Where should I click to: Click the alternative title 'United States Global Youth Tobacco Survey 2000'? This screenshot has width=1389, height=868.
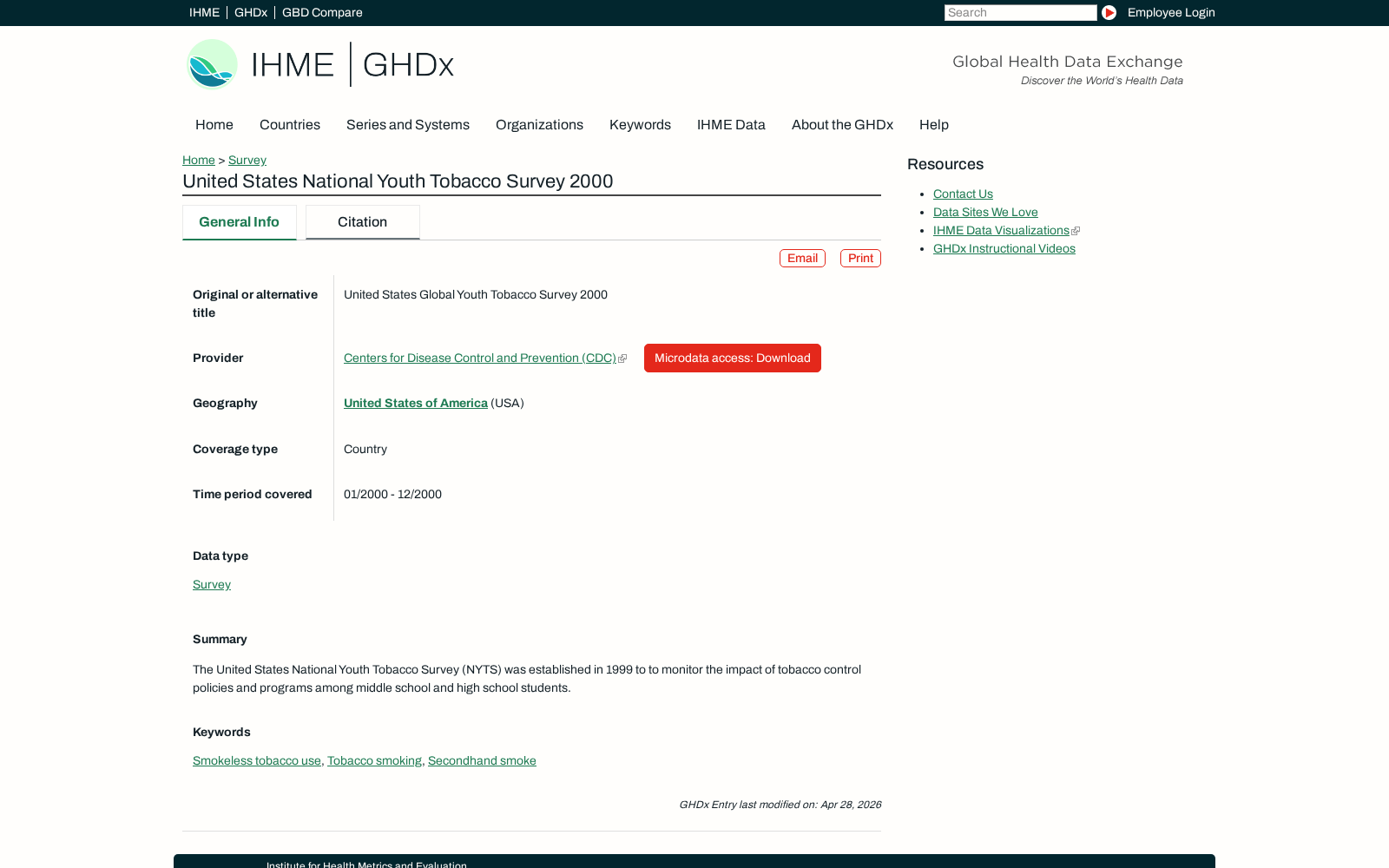coord(476,294)
